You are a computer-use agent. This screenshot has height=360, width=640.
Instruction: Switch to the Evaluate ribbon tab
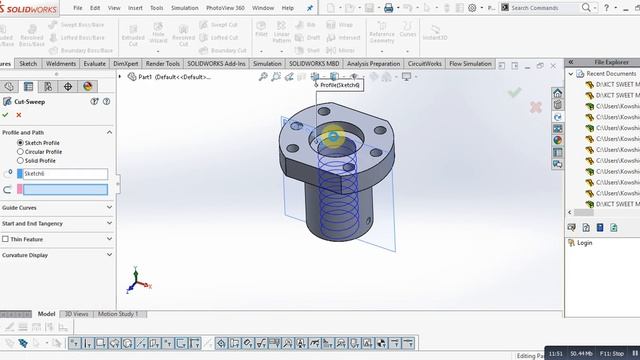pyautogui.click(x=94, y=64)
